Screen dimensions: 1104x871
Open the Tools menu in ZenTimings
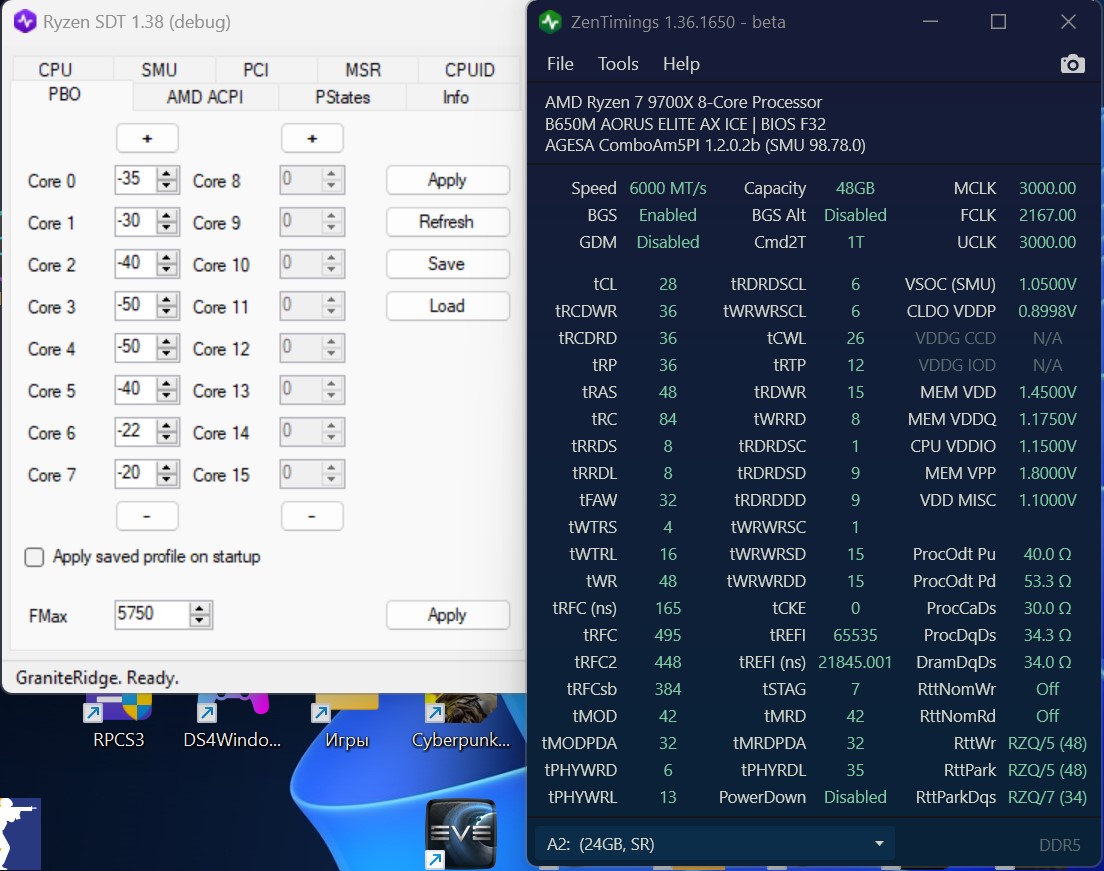617,64
